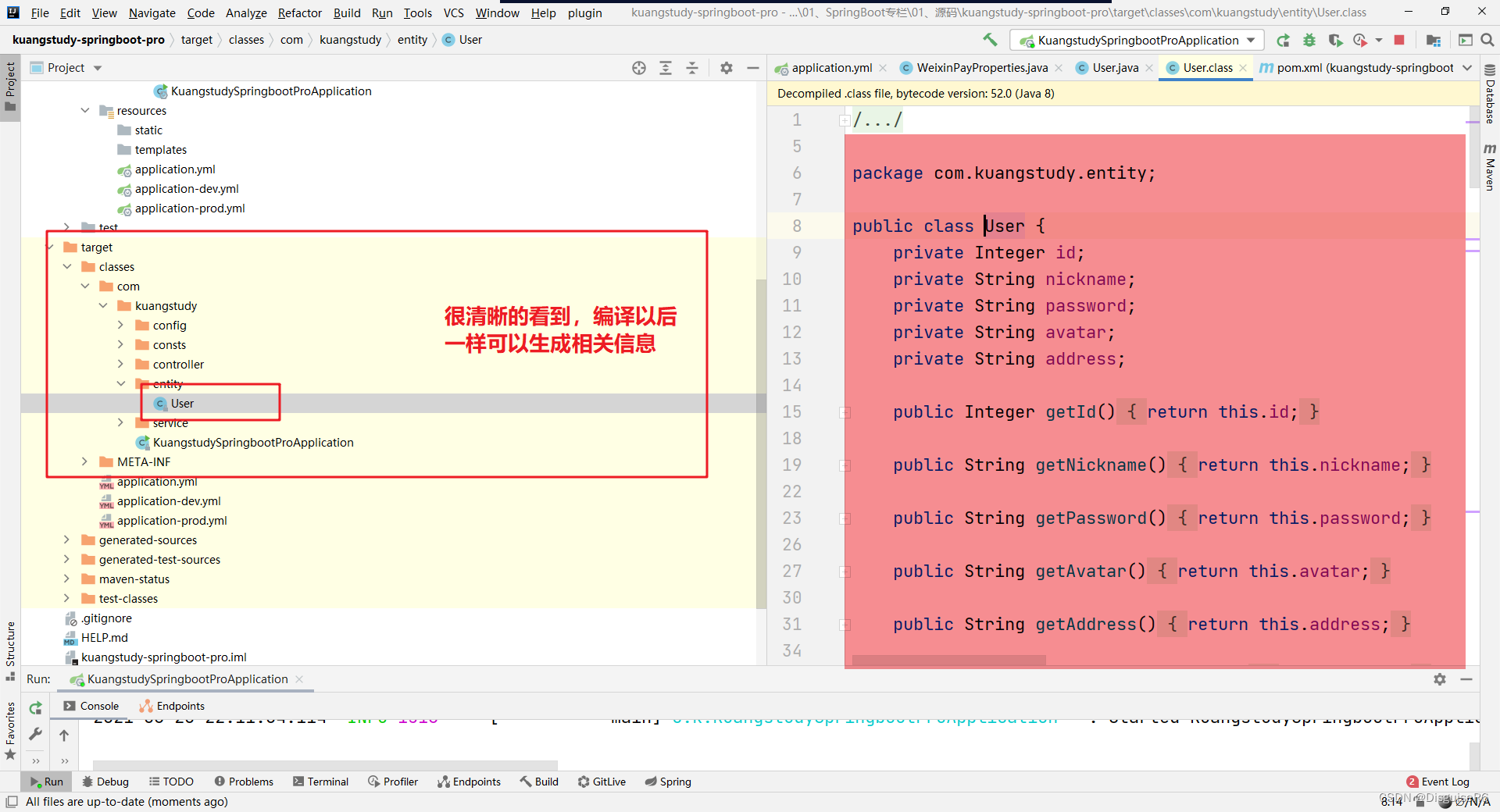1500x812 pixels.
Task: Open the Favorites side tool window
Action: click(x=10, y=730)
